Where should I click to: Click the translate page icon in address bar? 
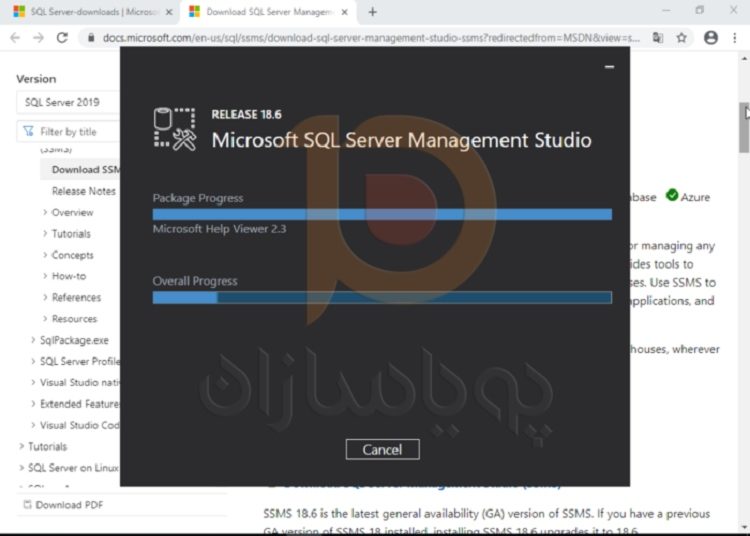tap(658, 37)
